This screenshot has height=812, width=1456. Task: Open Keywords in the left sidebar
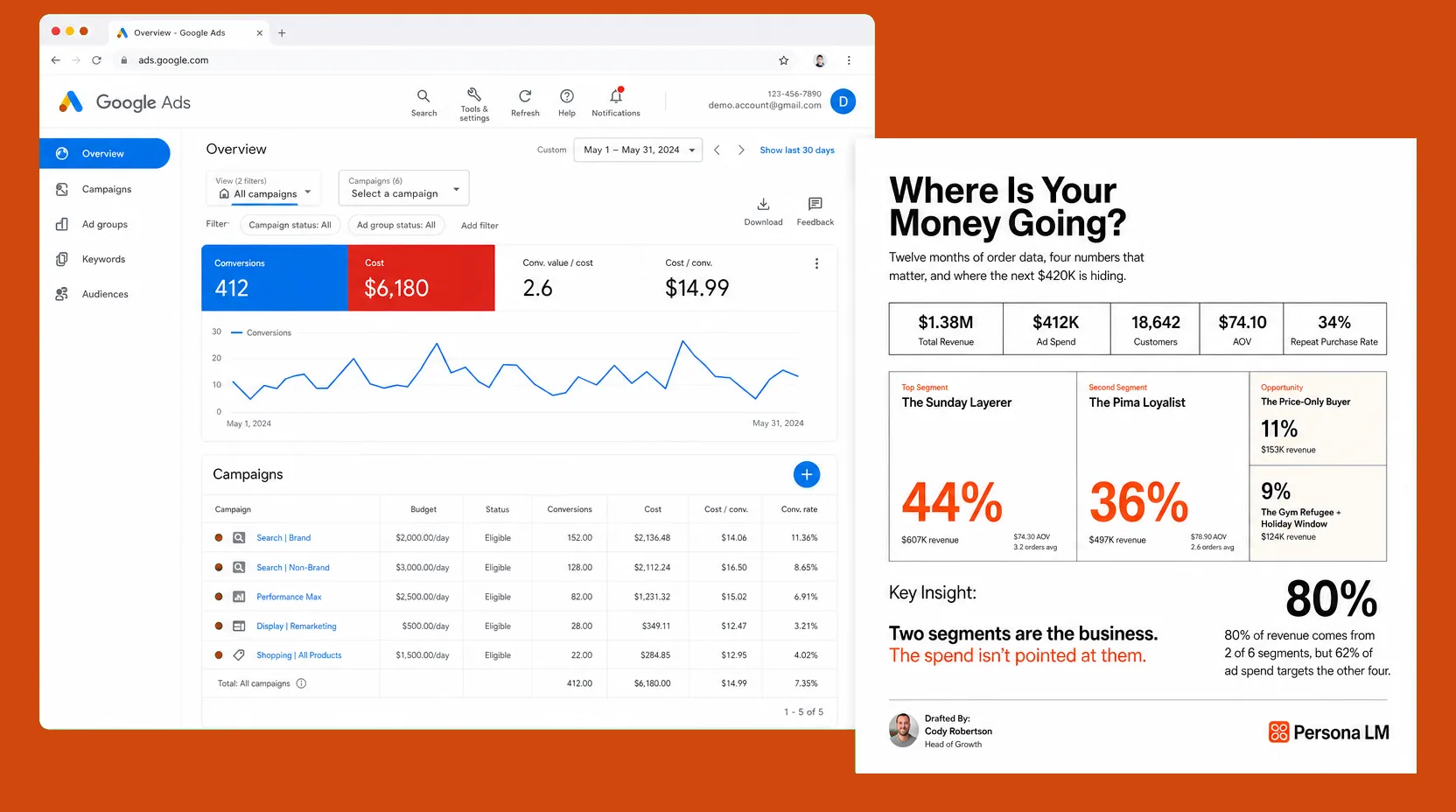(105, 259)
